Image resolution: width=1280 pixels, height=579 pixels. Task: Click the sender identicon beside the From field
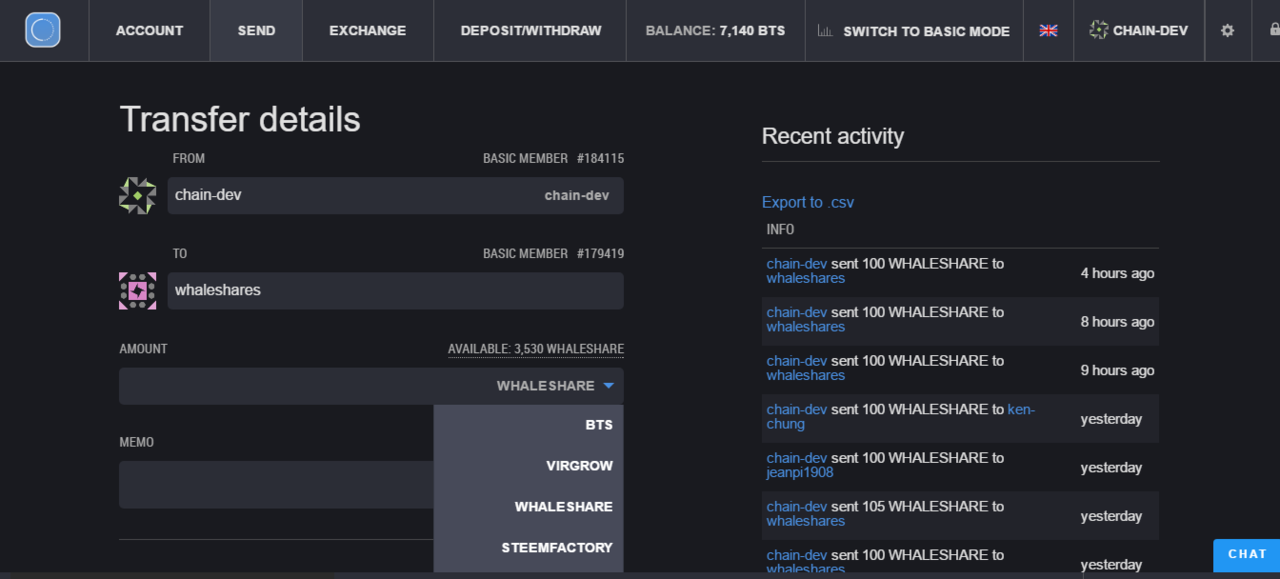pos(137,196)
